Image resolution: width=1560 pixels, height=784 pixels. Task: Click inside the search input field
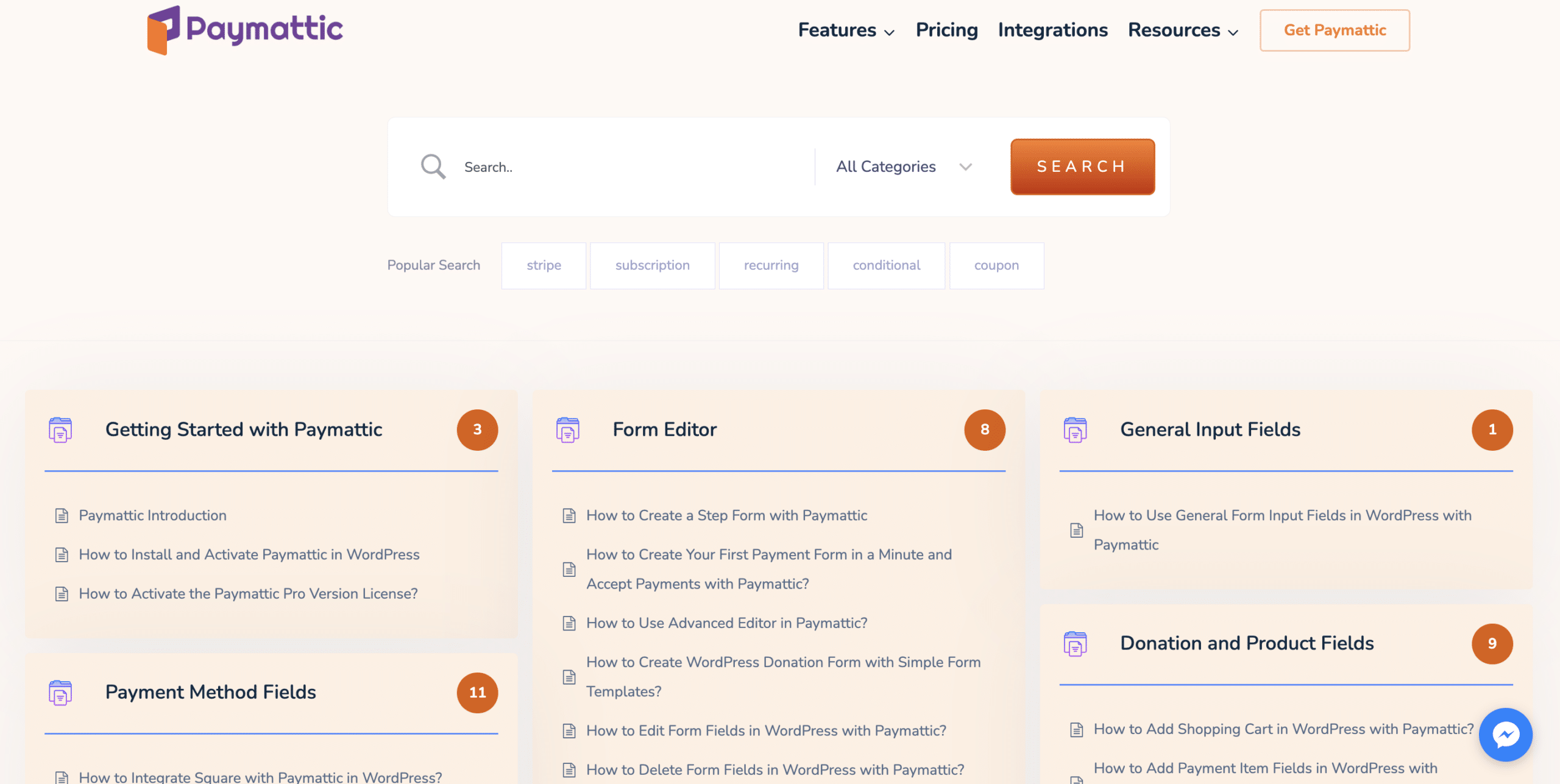click(609, 166)
